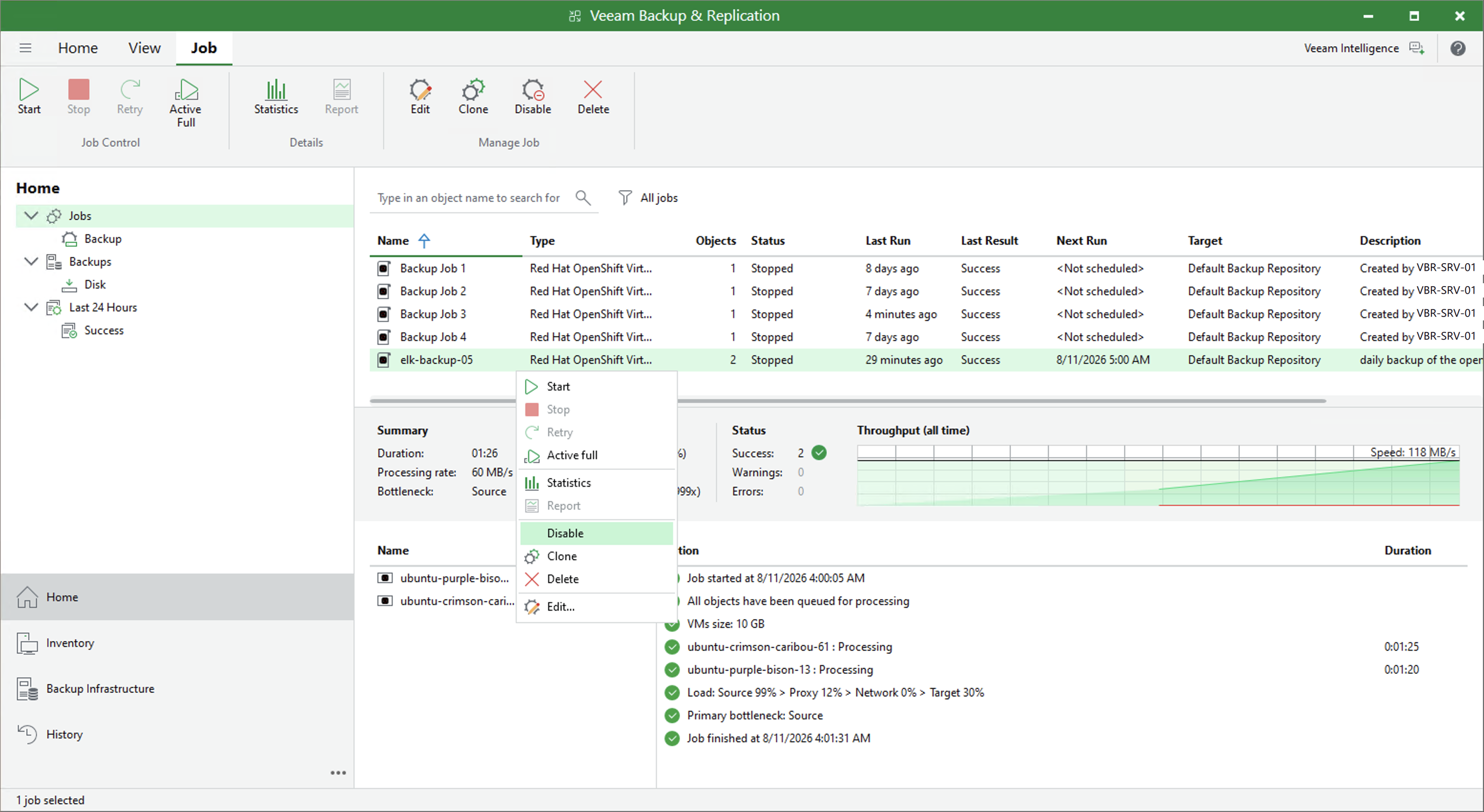This screenshot has width=1484, height=812.
Task: Choose Disable in the context menu
Action: pyautogui.click(x=596, y=533)
